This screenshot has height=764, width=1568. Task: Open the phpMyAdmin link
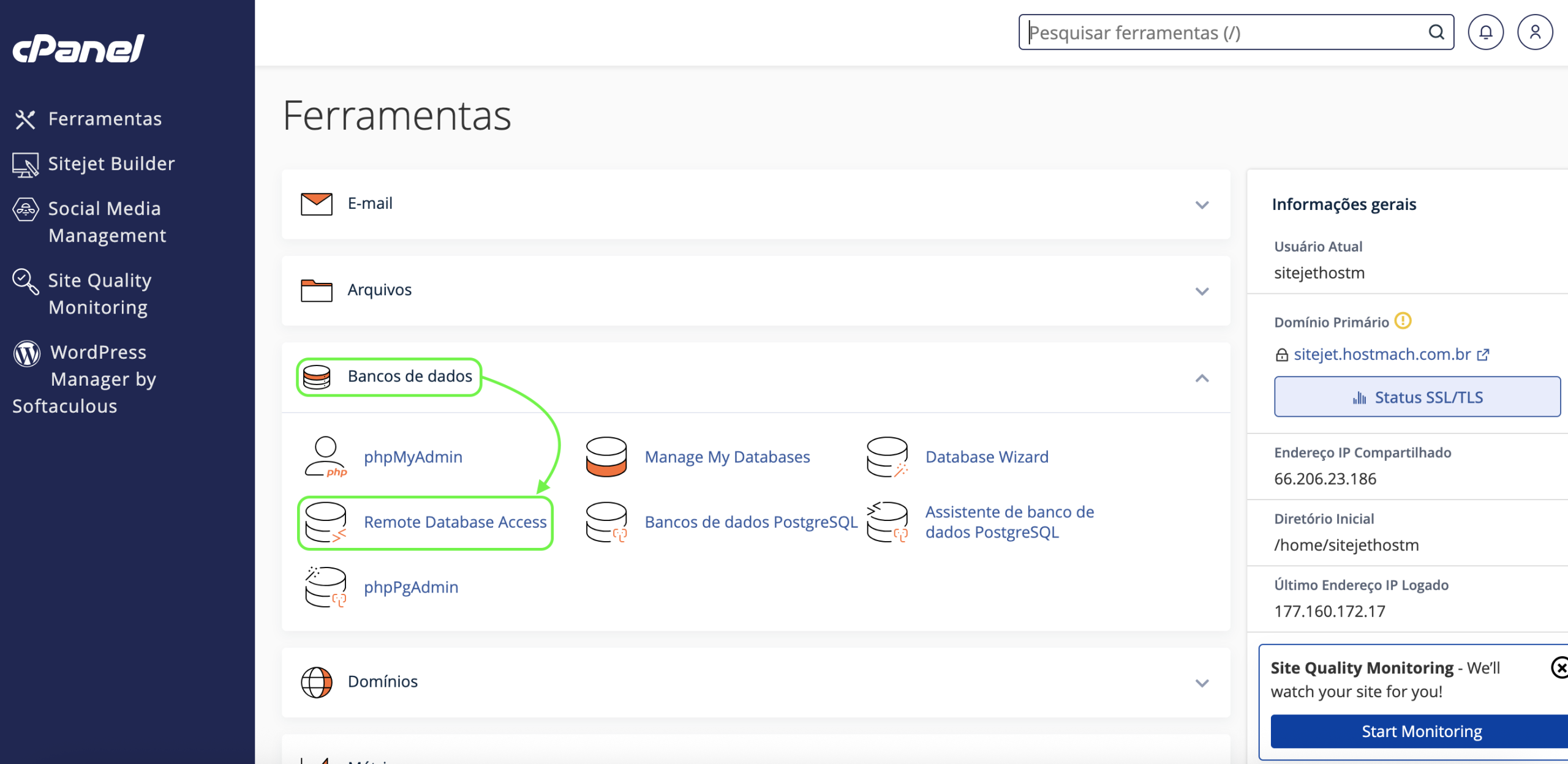pyautogui.click(x=413, y=457)
